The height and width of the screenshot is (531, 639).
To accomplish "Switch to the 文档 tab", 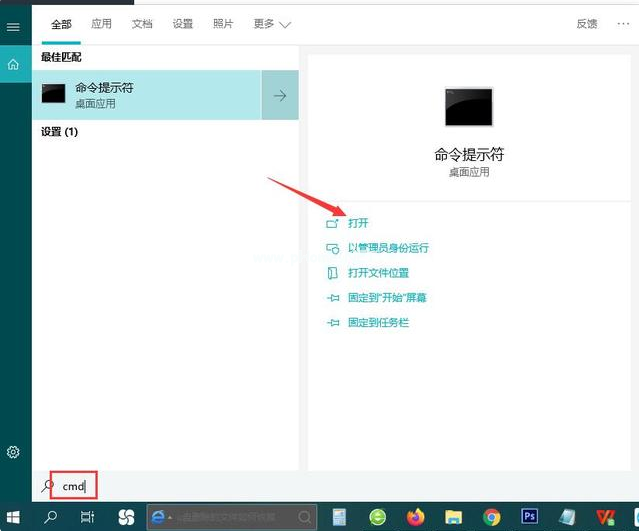I will [142, 23].
